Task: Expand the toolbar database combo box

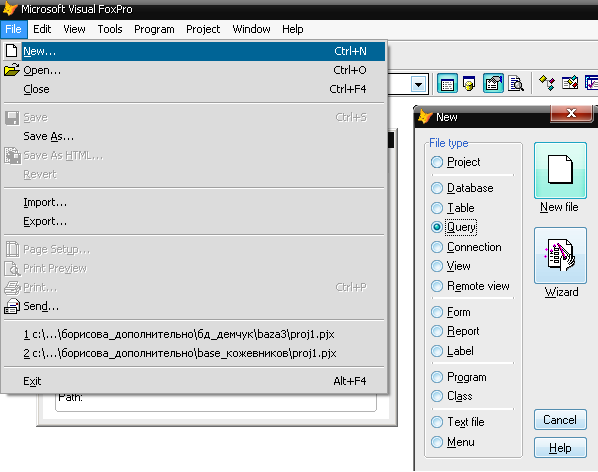Action: coord(418,84)
